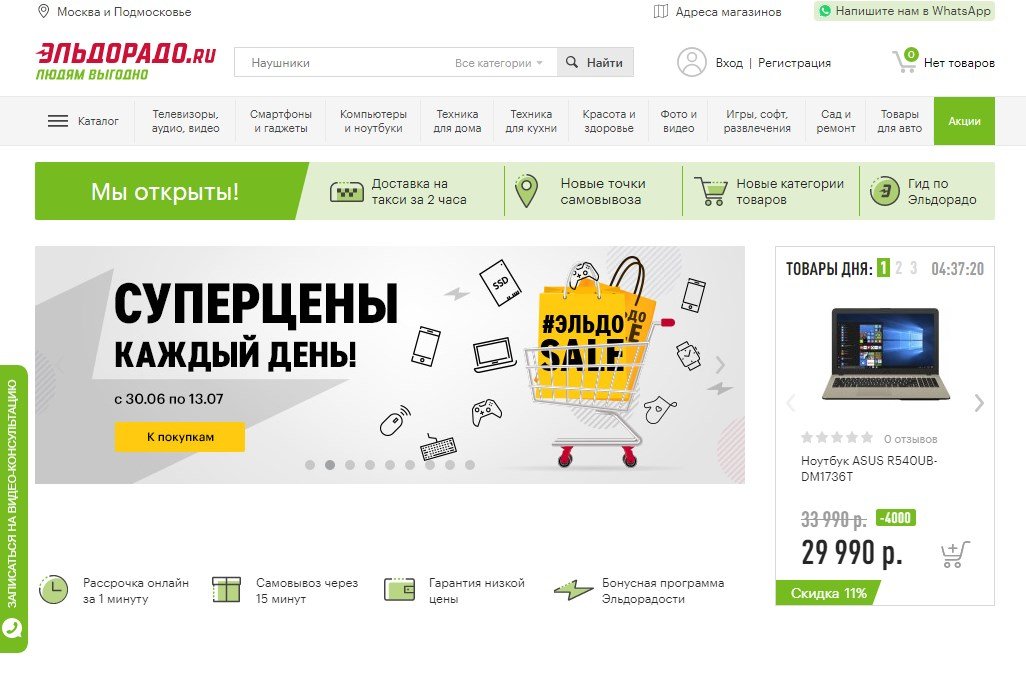The image size is (1026, 680).
Task: Open the shopping cart icon in header
Action: 905,61
